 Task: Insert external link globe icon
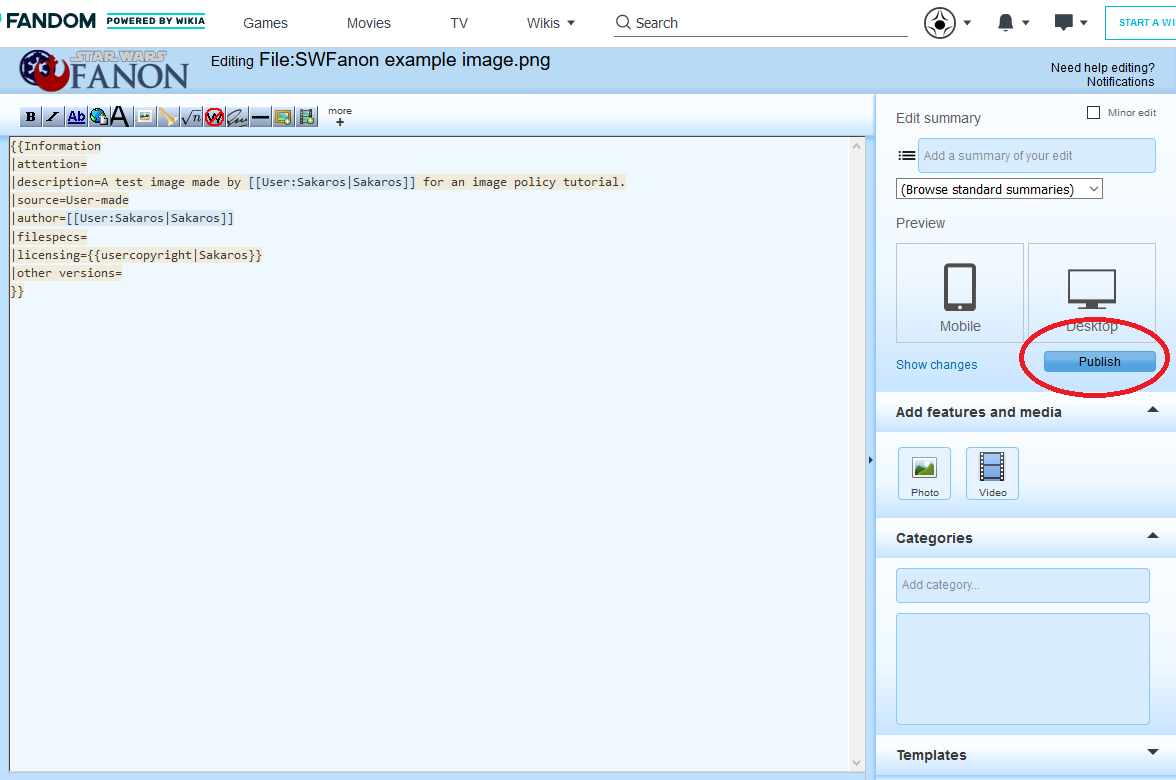(x=98, y=116)
